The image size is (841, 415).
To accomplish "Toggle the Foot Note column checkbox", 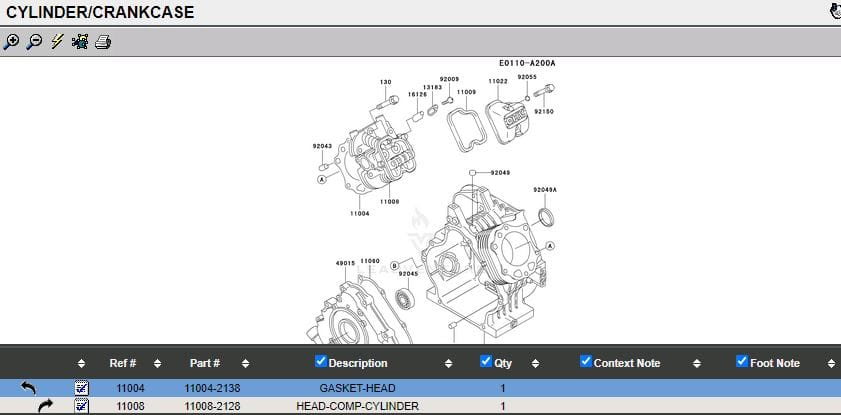I will (742, 362).
